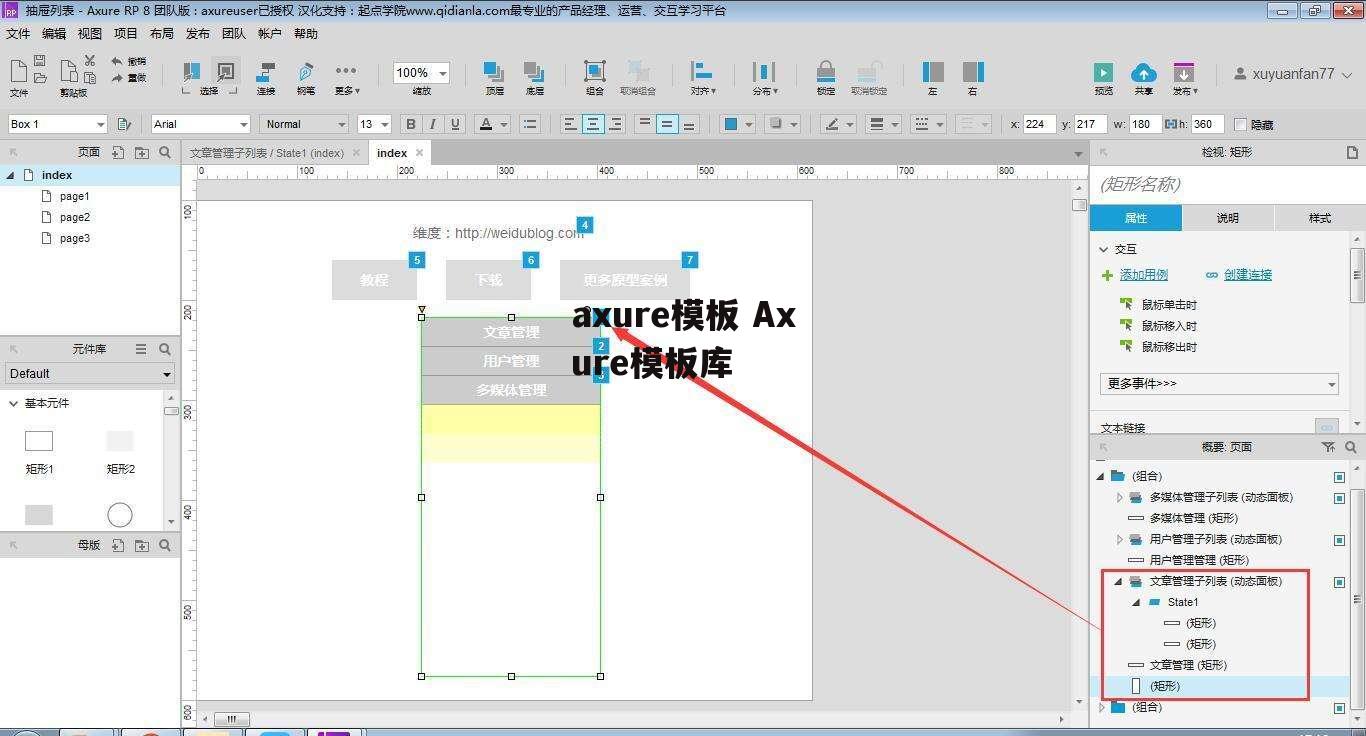Click the Redo arrow (重做)
The width and height of the screenshot is (1366, 736).
117,77
